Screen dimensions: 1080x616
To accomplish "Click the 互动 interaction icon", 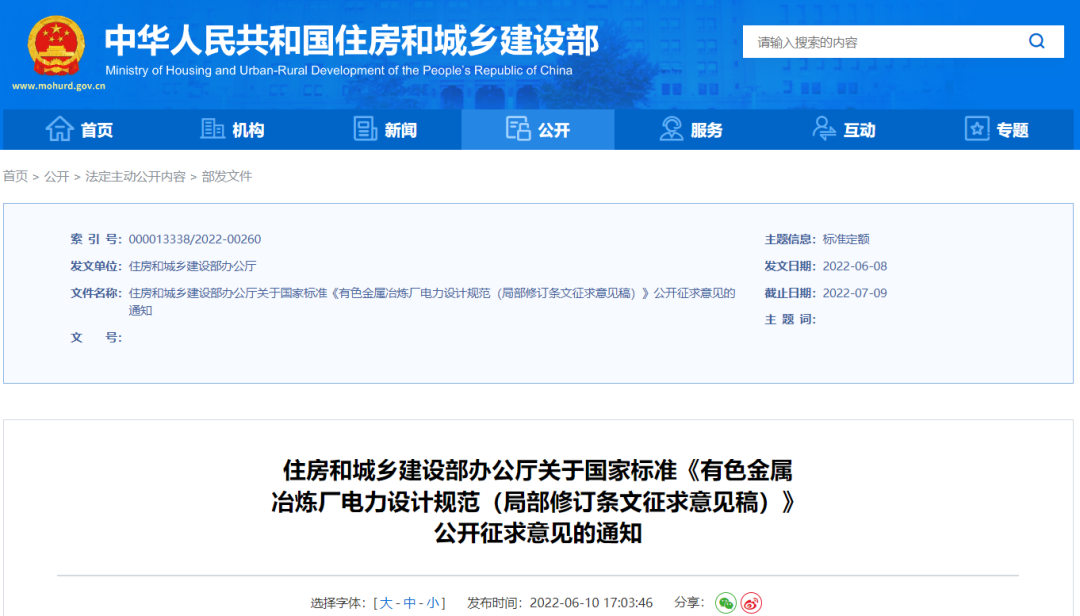I will click(x=824, y=128).
